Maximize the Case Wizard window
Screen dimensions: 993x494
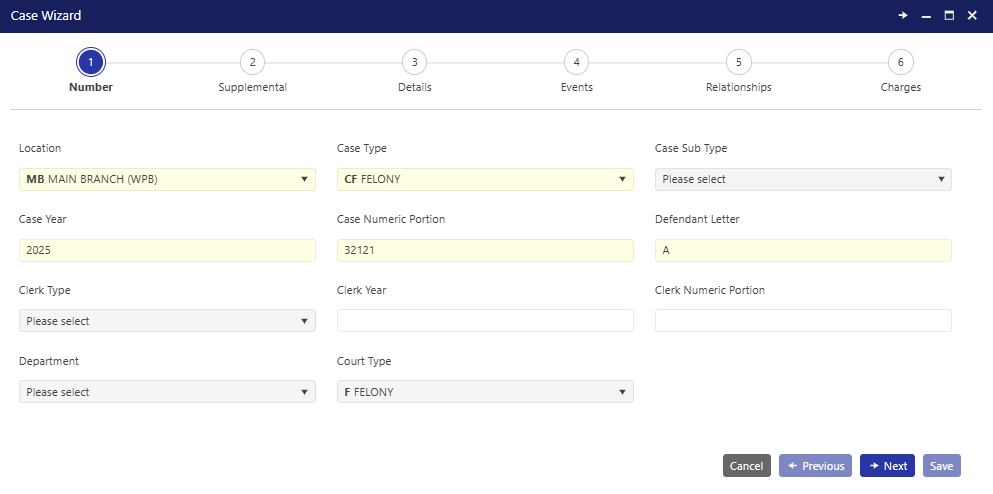click(949, 16)
